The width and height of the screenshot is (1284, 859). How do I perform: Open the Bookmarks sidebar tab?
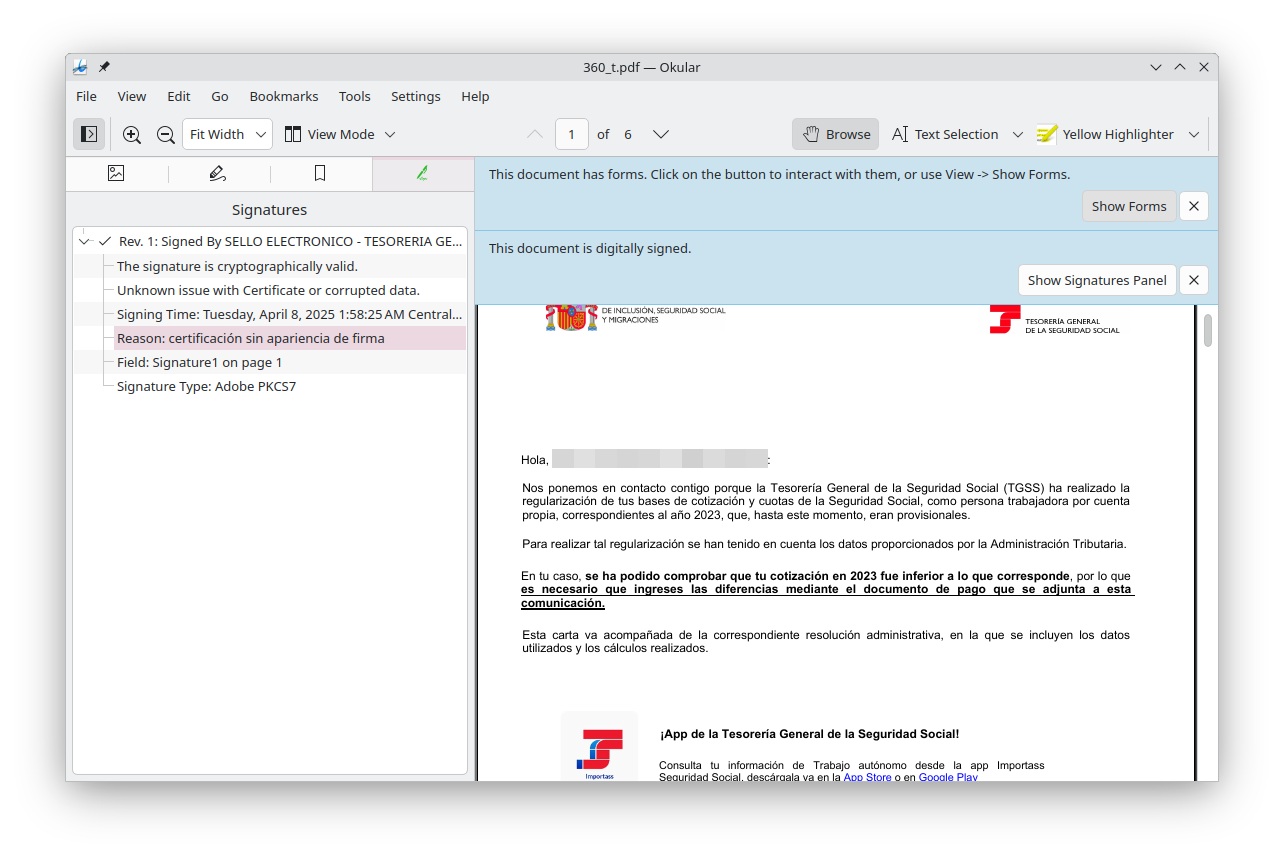320,173
